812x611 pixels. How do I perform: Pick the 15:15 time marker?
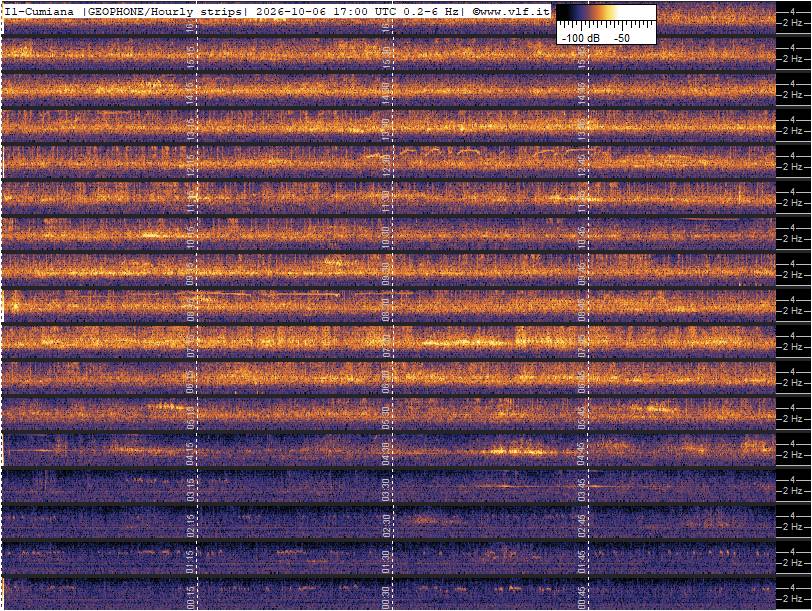pos(191,58)
